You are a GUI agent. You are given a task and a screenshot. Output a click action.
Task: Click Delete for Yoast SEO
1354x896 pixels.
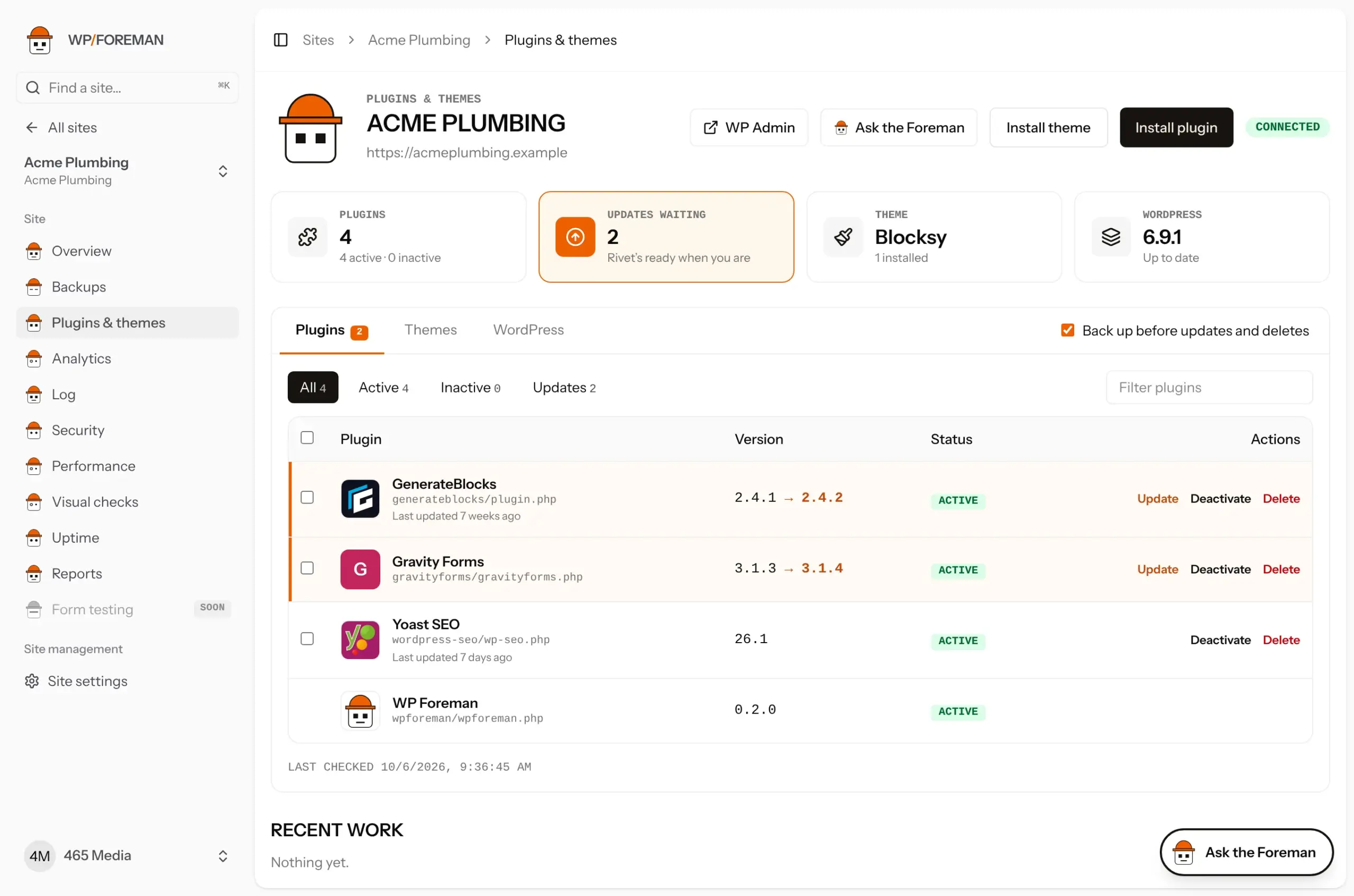tap(1281, 640)
